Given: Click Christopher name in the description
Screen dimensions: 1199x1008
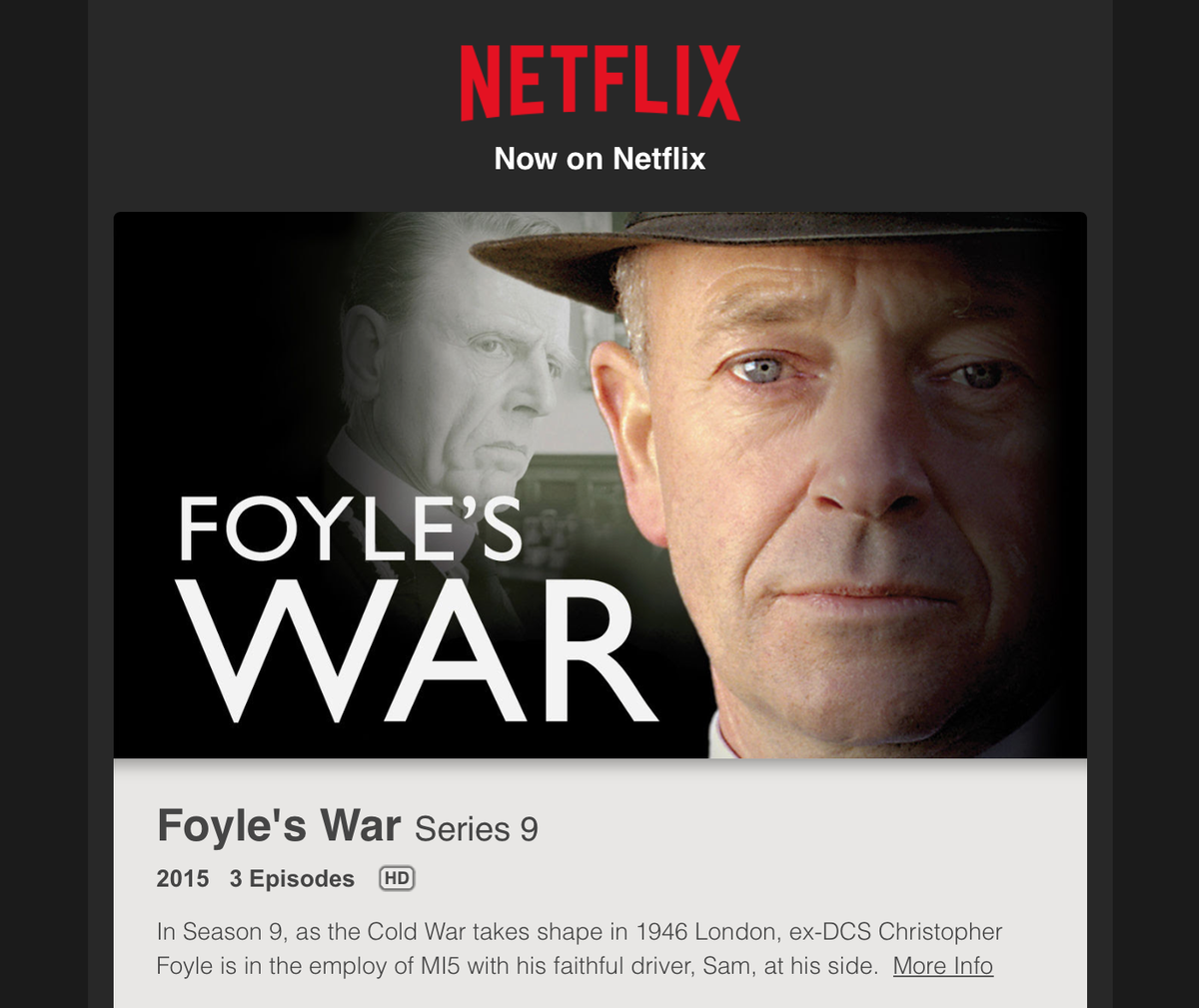Looking at the screenshot, I should (940, 932).
